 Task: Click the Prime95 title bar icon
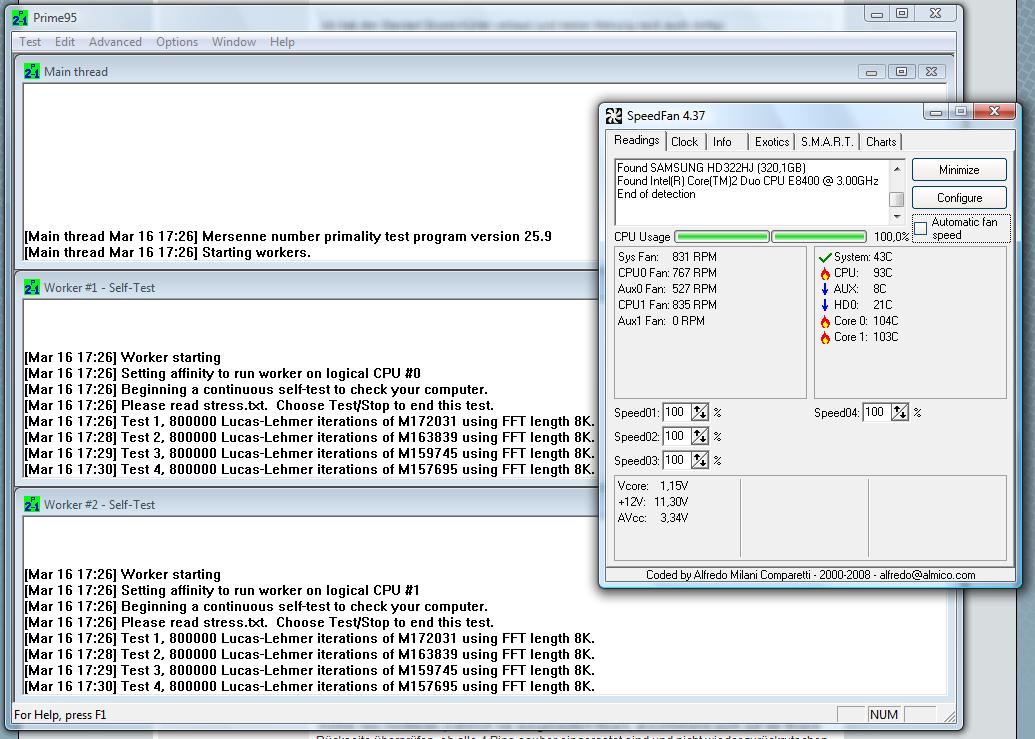pyautogui.click(x=20, y=18)
